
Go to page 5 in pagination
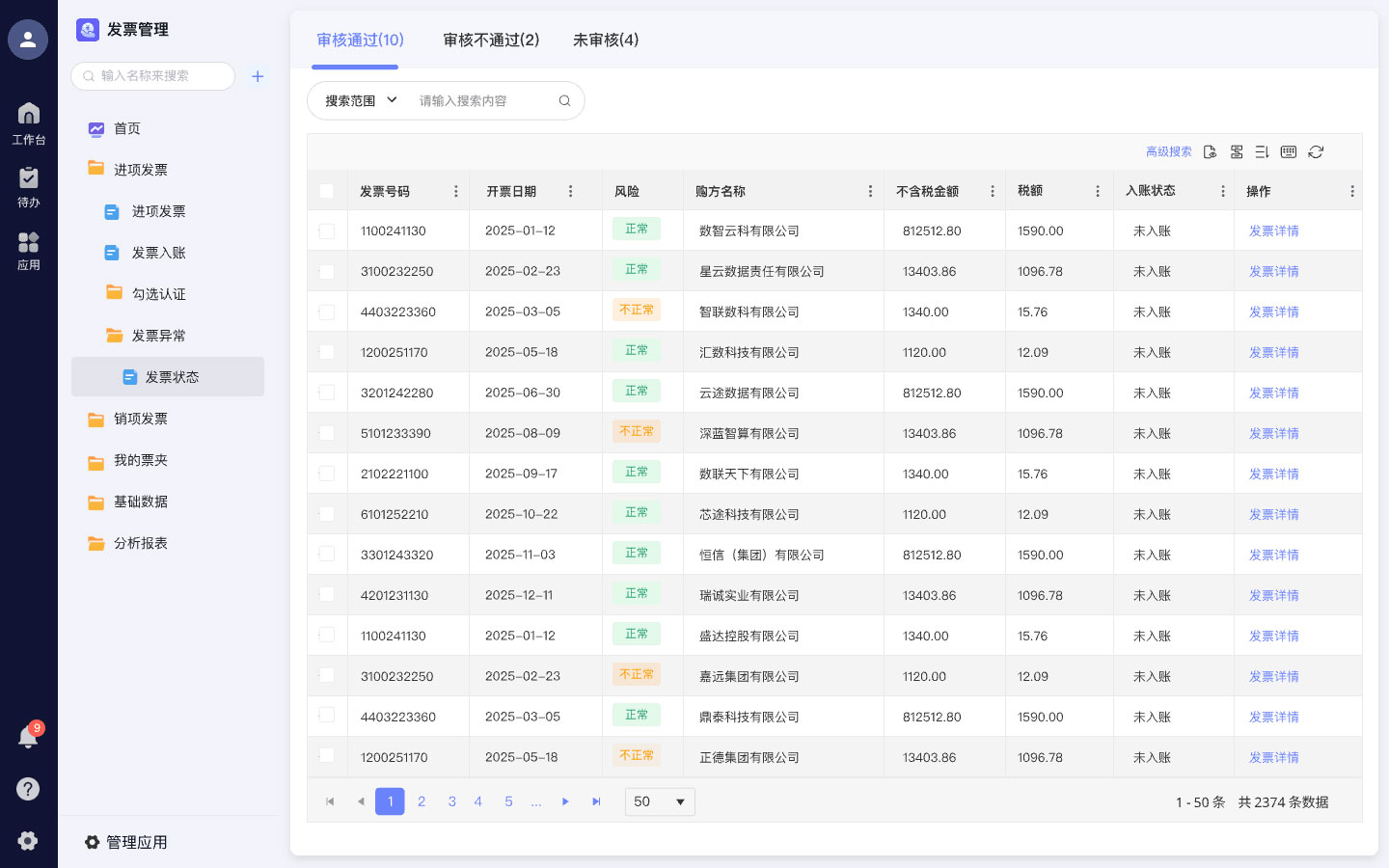pyautogui.click(x=508, y=801)
